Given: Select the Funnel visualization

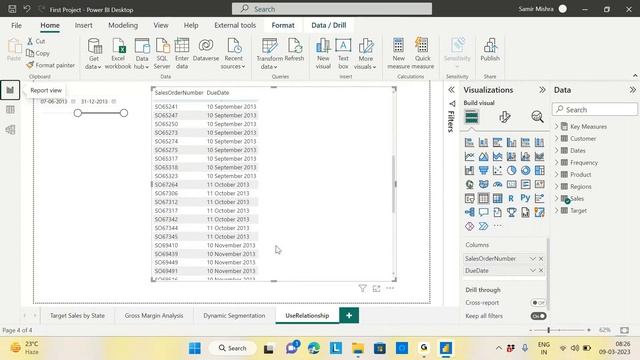Looking at the screenshot, I should (483, 170).
